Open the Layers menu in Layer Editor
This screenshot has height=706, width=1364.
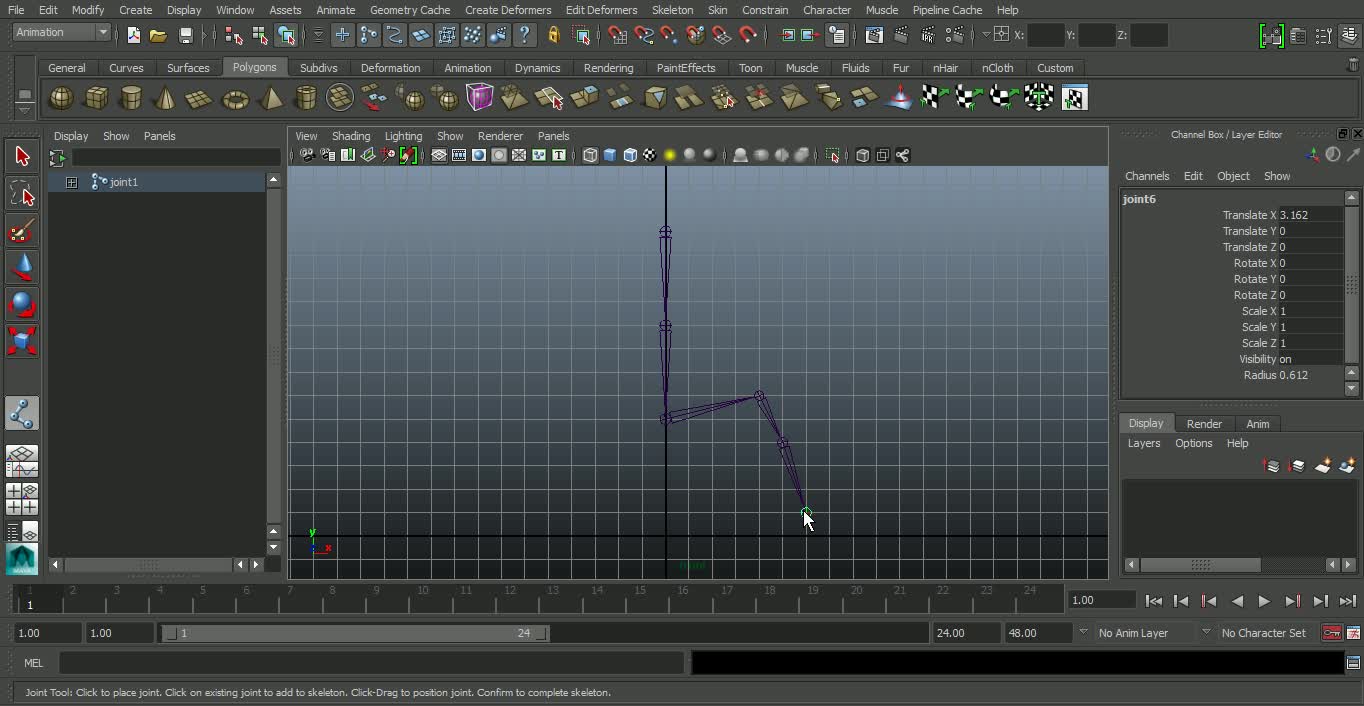coord(1144,443)
